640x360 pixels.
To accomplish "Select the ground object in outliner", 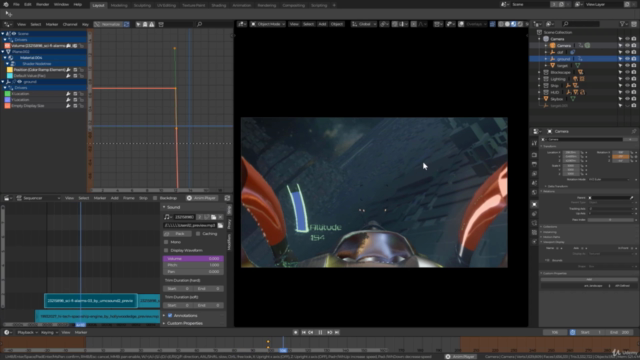I will click(x=563, y=59).
